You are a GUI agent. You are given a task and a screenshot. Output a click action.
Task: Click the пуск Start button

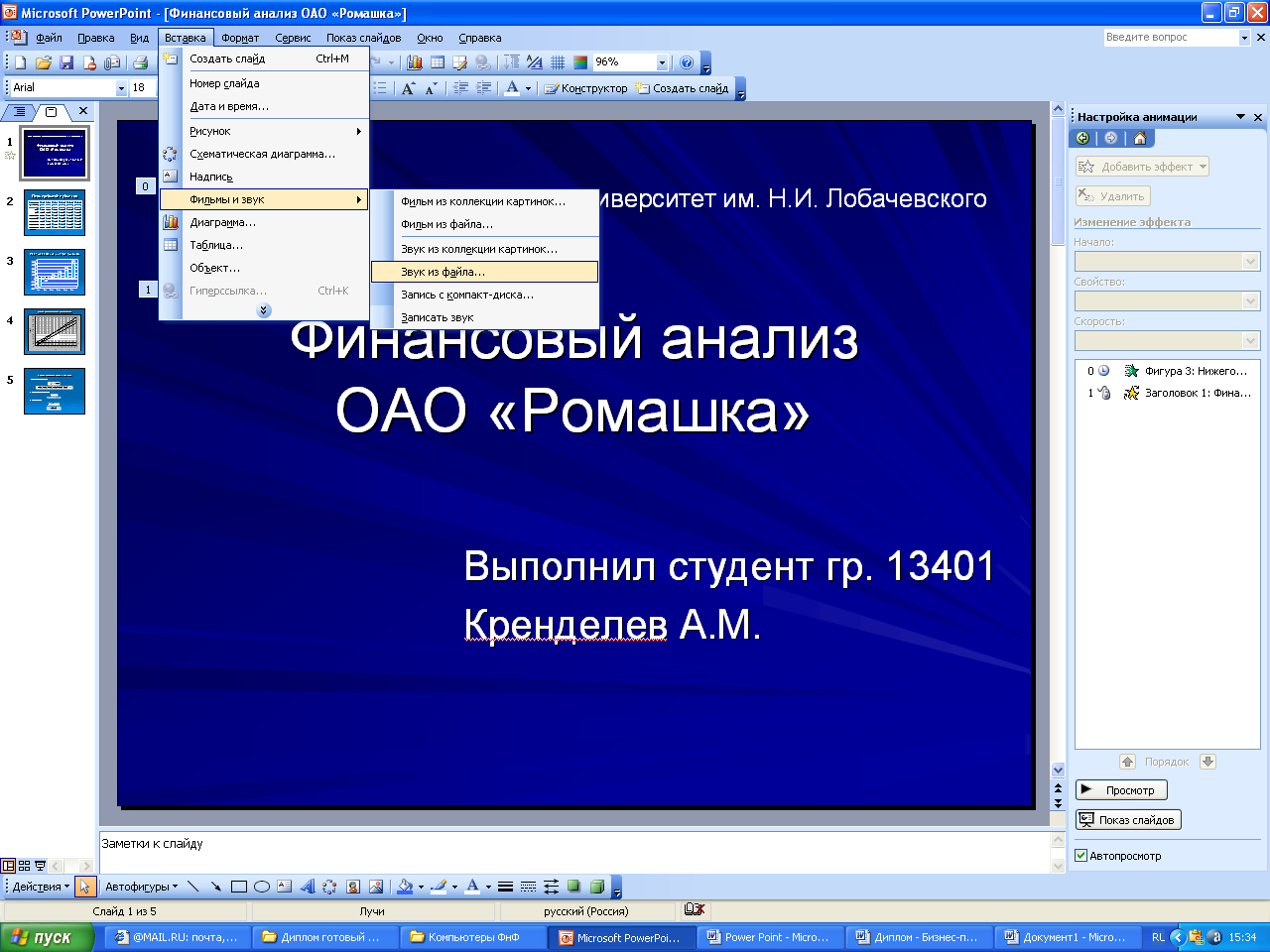click(x=47, y=937)
